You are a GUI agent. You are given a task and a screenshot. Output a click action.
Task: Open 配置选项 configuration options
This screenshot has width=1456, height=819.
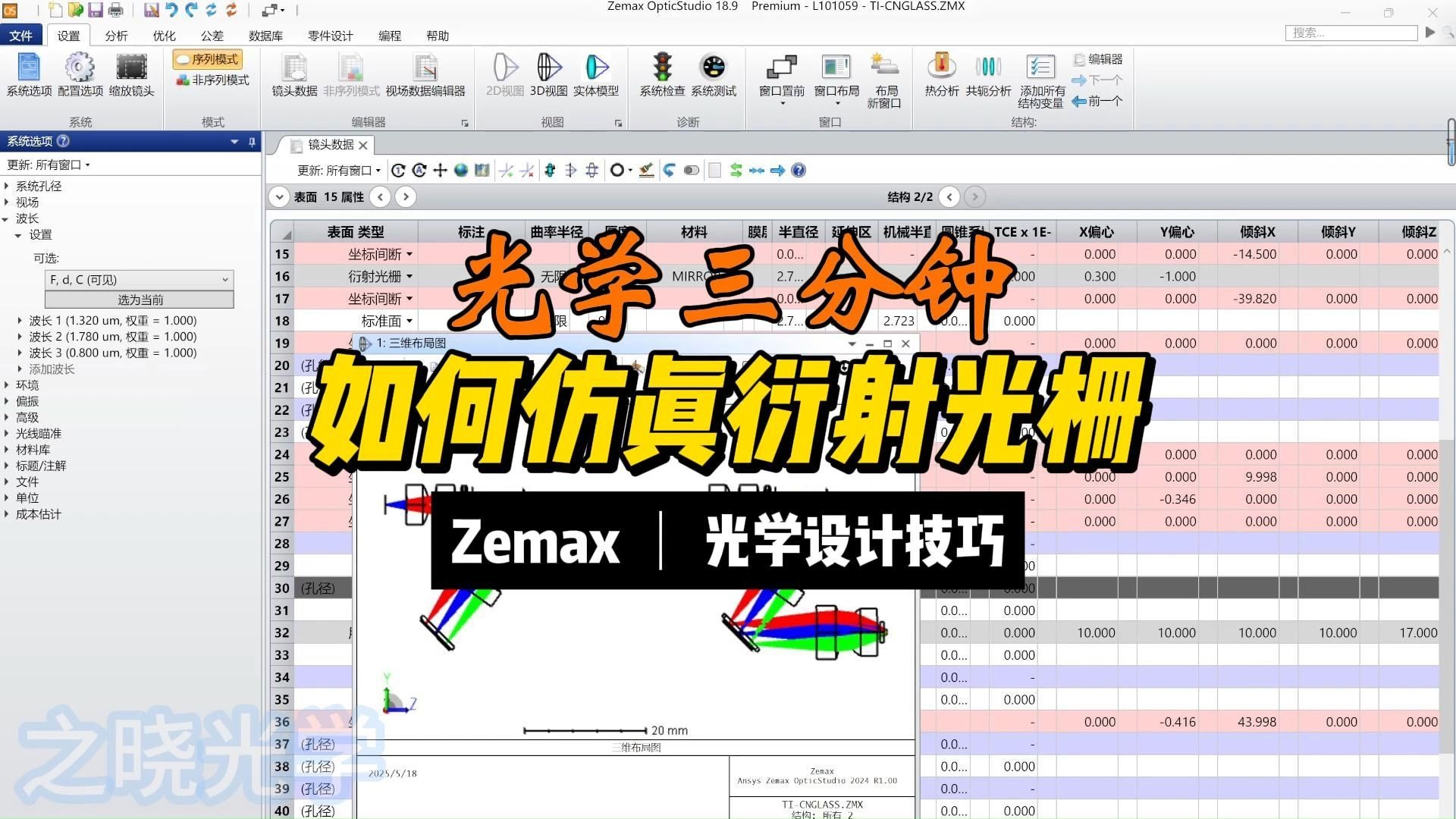point(80,74)
